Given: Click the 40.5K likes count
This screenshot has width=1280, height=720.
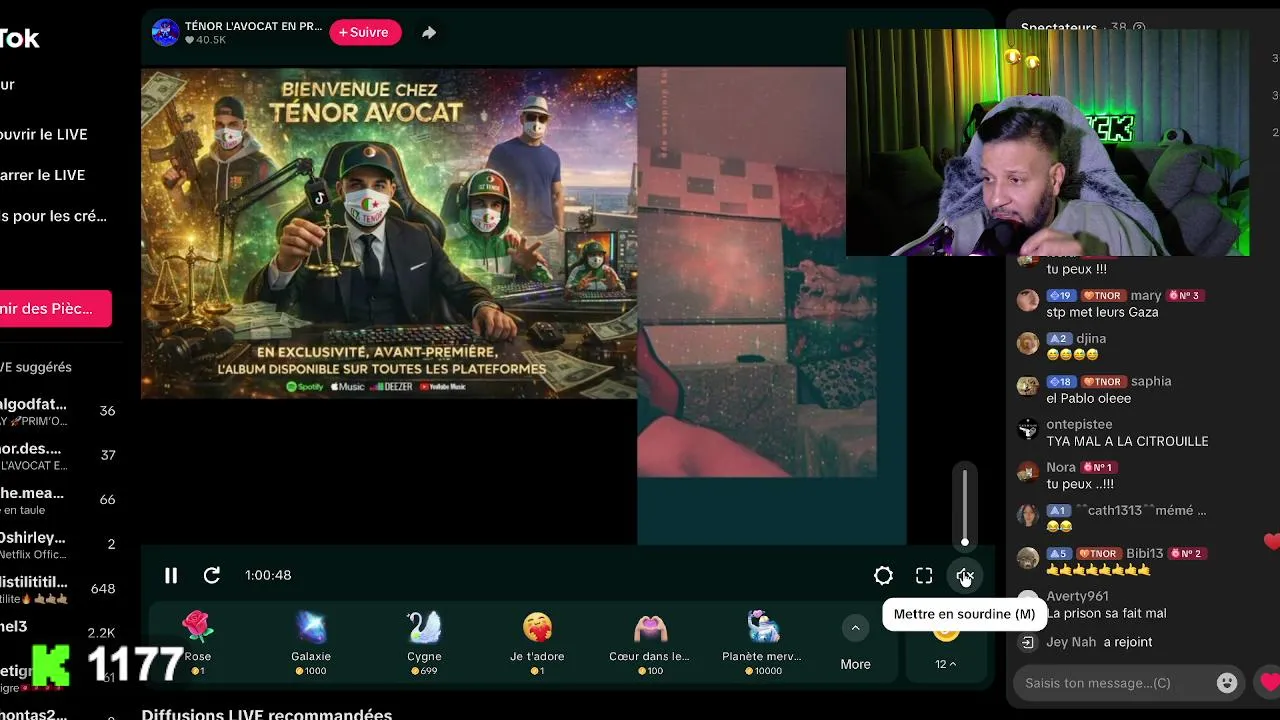Looking at the screenshot, I should [206, 40].
